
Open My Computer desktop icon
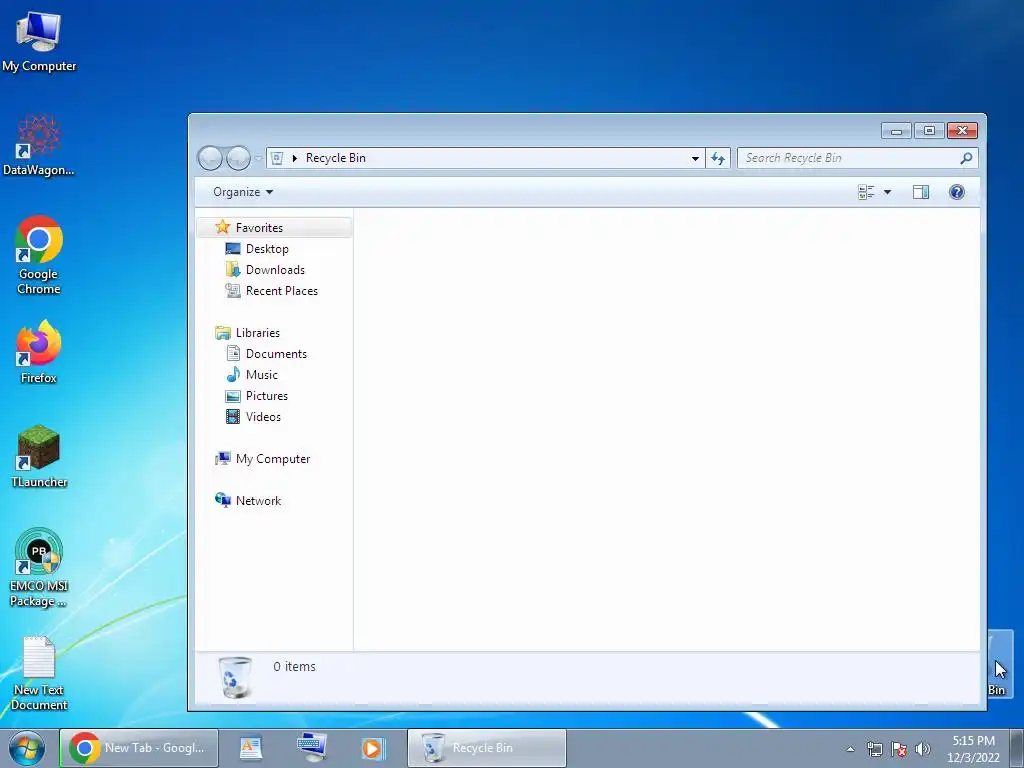39,41
